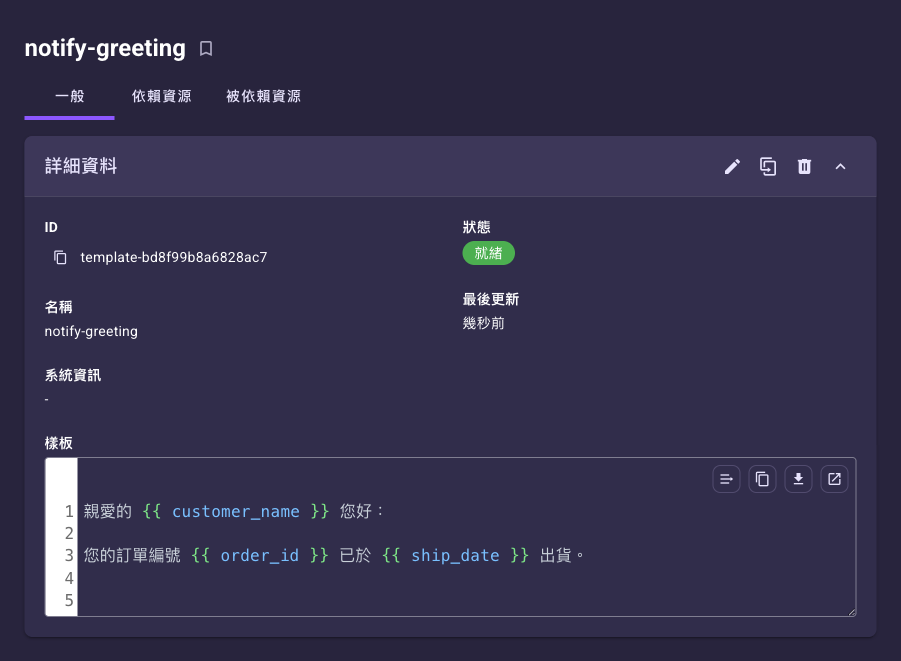Click the clone icon in details header

click(768, 167)
